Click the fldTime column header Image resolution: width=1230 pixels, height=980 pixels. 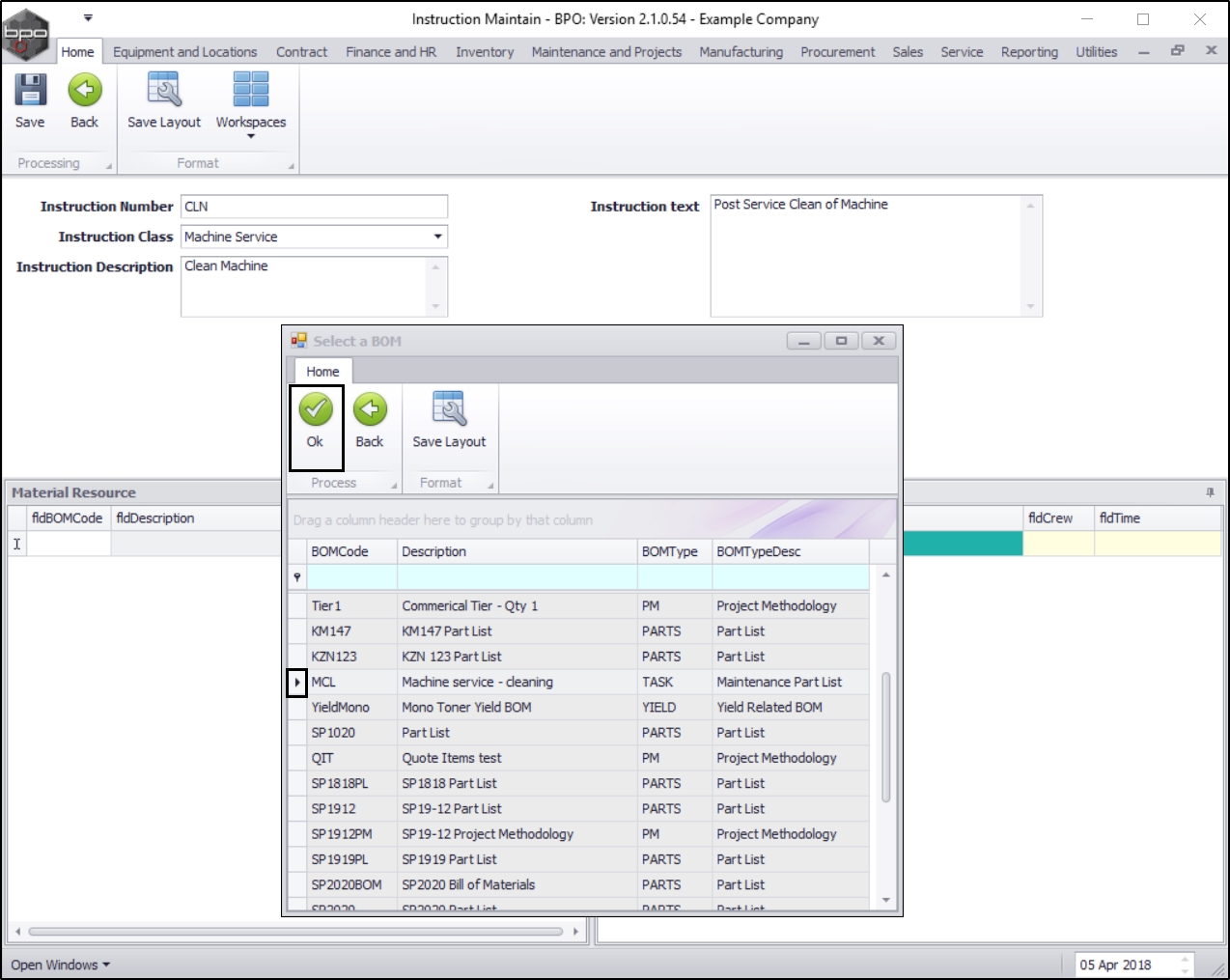(x=1157, y=518)
